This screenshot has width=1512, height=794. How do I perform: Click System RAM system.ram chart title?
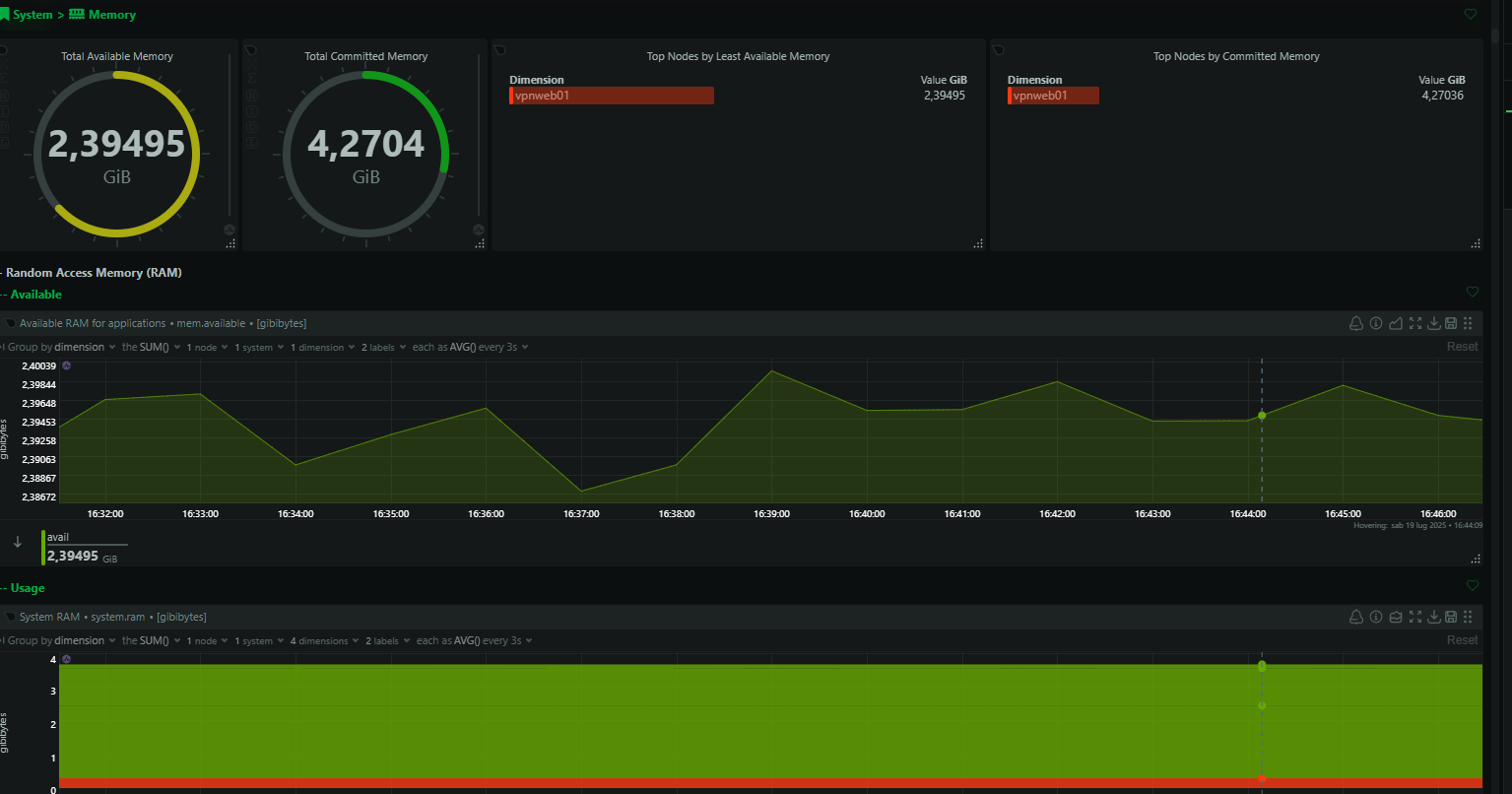coord(112,617)
